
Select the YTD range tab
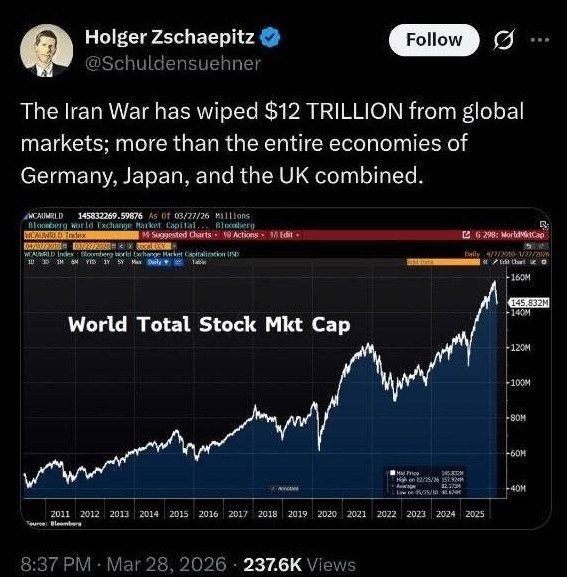(91, 262)
